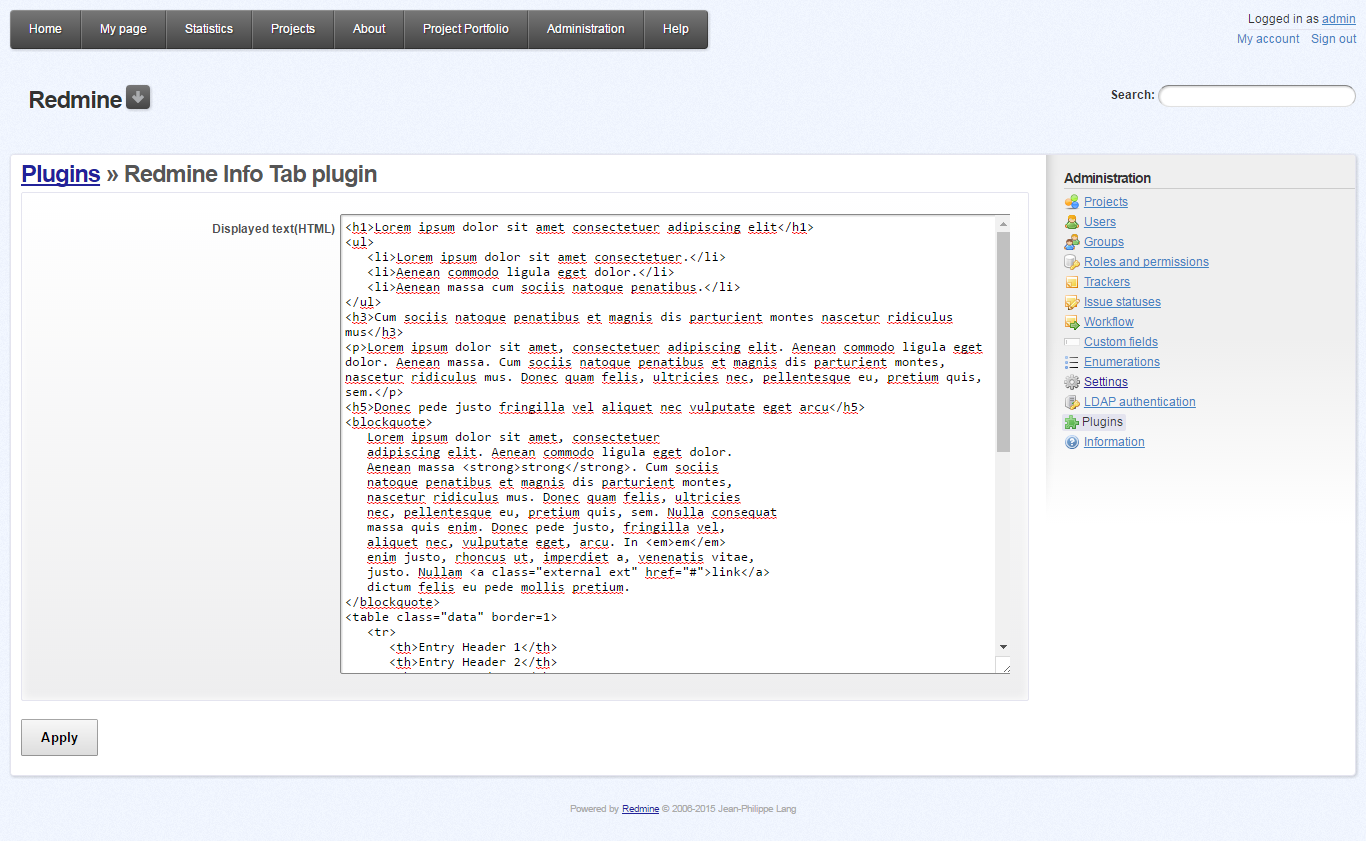1366x841 pixels.
Task: Open Trackers link in sidebar
Action: point(1107,282)
